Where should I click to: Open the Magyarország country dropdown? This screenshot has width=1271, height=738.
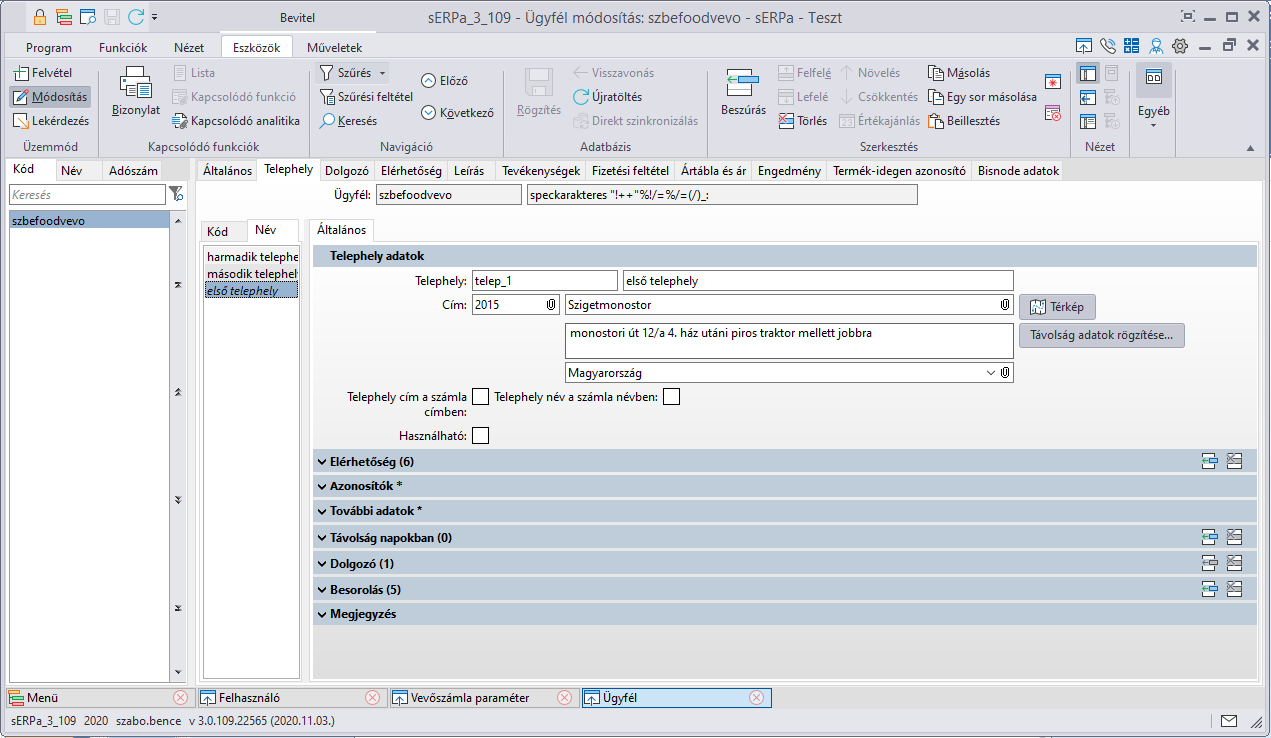pyautogui.click(x=990, y=373)
